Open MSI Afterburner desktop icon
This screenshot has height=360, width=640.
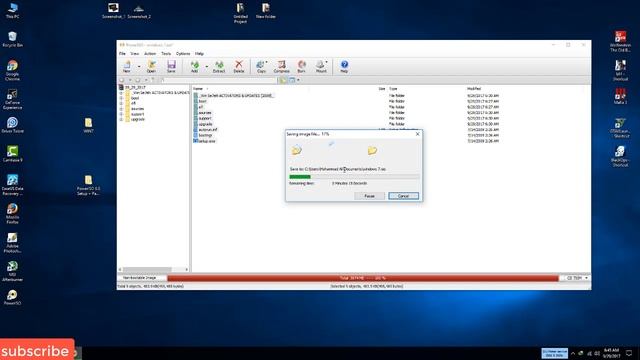(x=12, y=271)
